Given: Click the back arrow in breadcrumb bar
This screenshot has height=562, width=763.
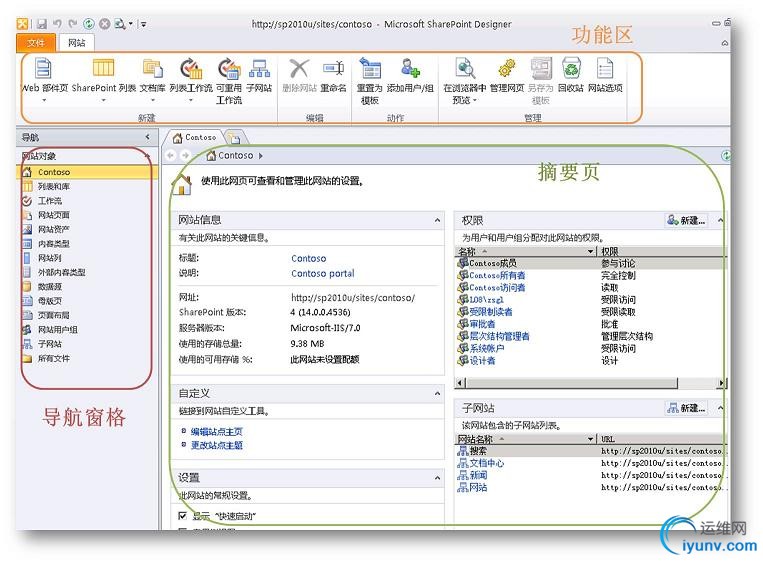Looking at the screenshot, I should pyautogui.click(x=170, y=155).
